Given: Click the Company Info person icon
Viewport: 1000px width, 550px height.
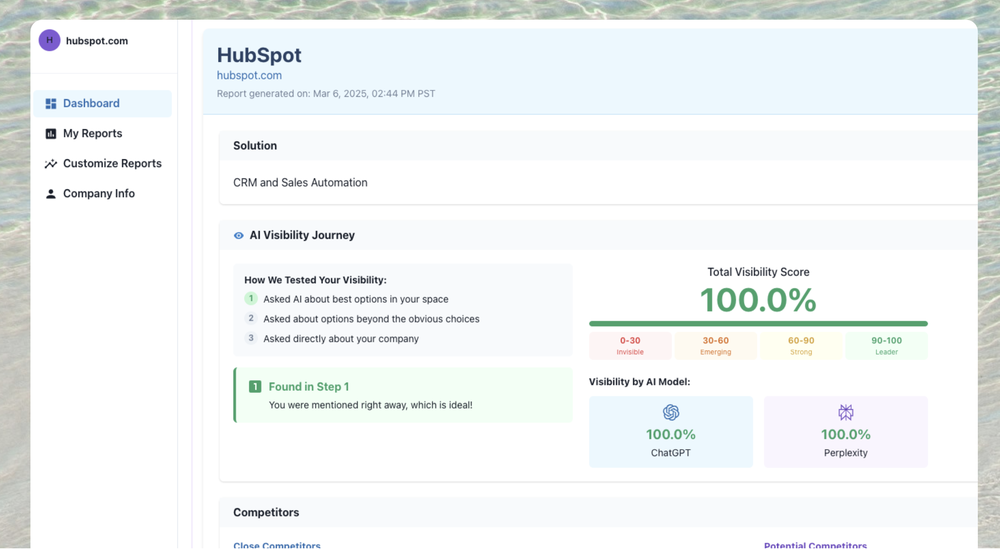Looking at the screenshot, I should [51, 194].
